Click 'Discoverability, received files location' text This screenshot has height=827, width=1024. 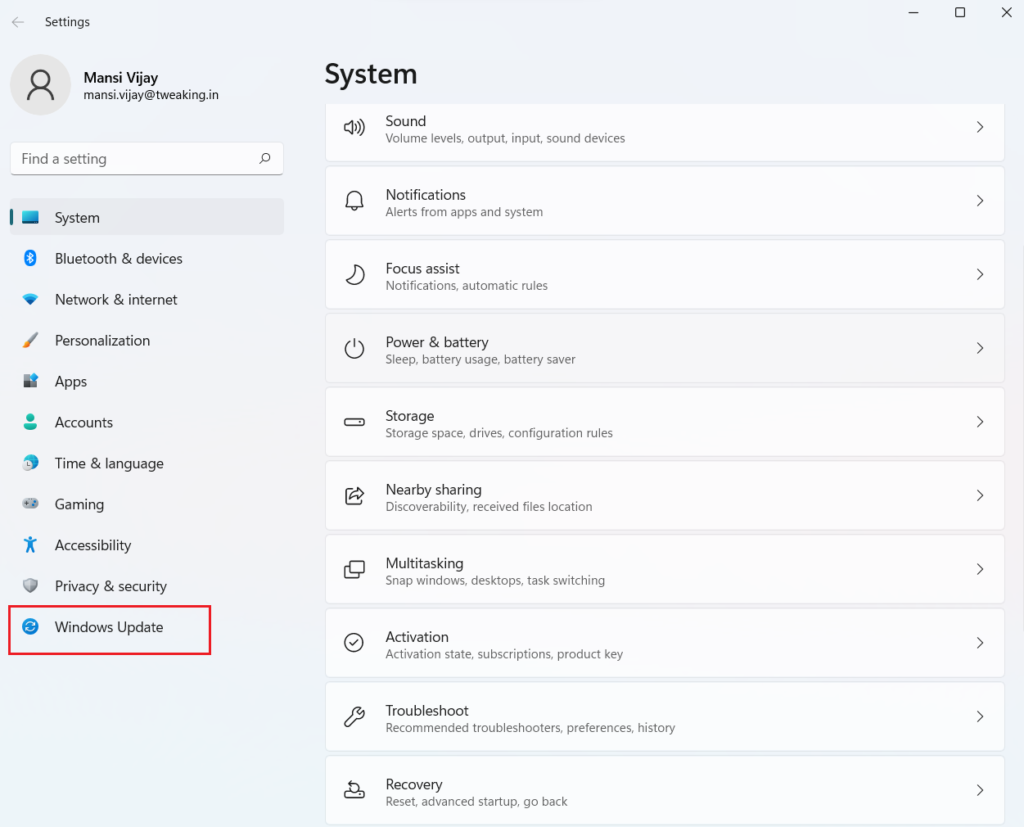[x=488, y=506]
